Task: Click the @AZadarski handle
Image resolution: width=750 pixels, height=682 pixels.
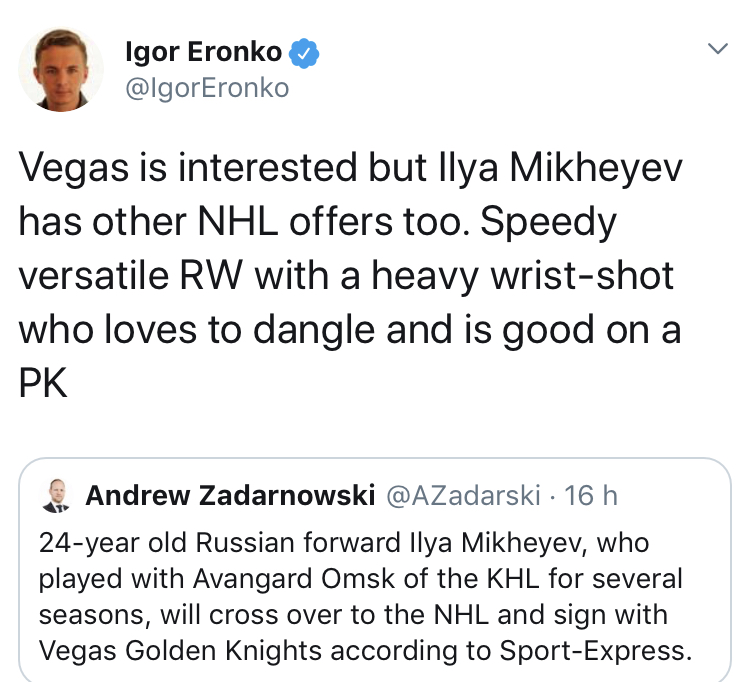Action: click(462, 495)
